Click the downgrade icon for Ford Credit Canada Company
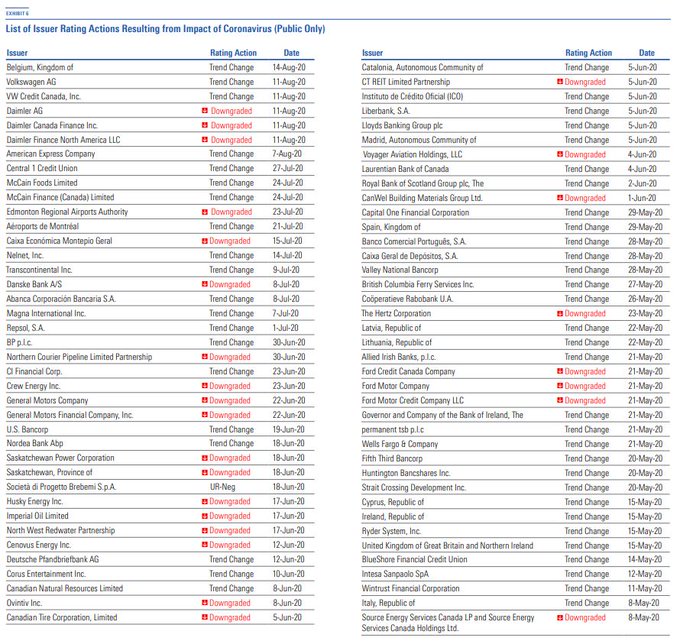Viewport: 680px width, 641px height. click(560, 371)
